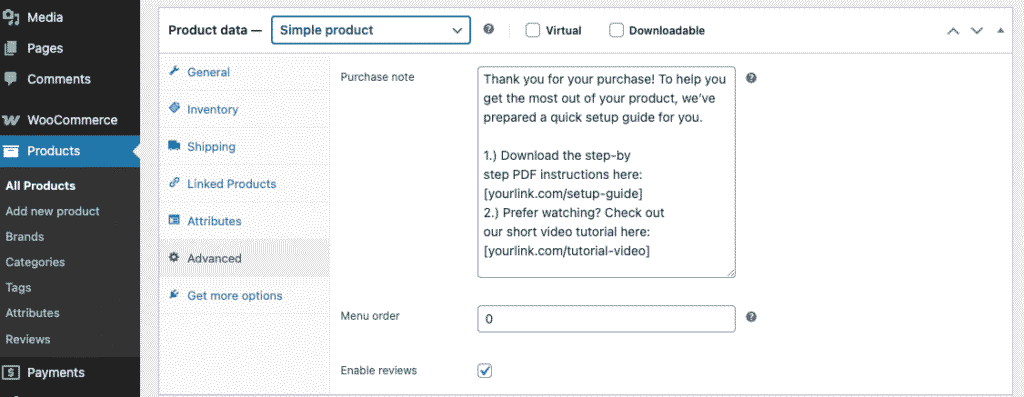Go to Categories in Products submenu

tap(35, 262)
